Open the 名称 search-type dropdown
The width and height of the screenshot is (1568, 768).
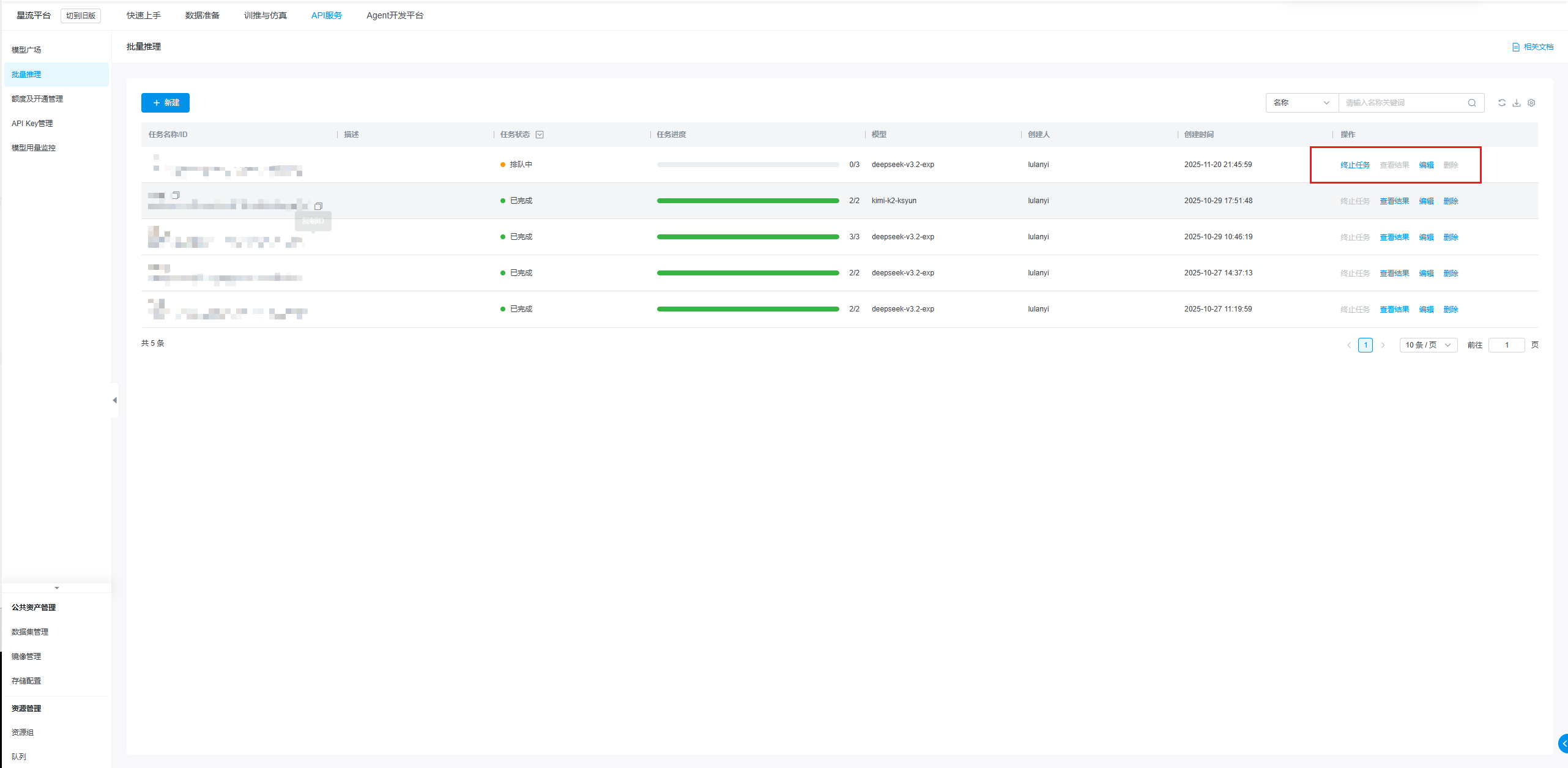point(1301,103)
